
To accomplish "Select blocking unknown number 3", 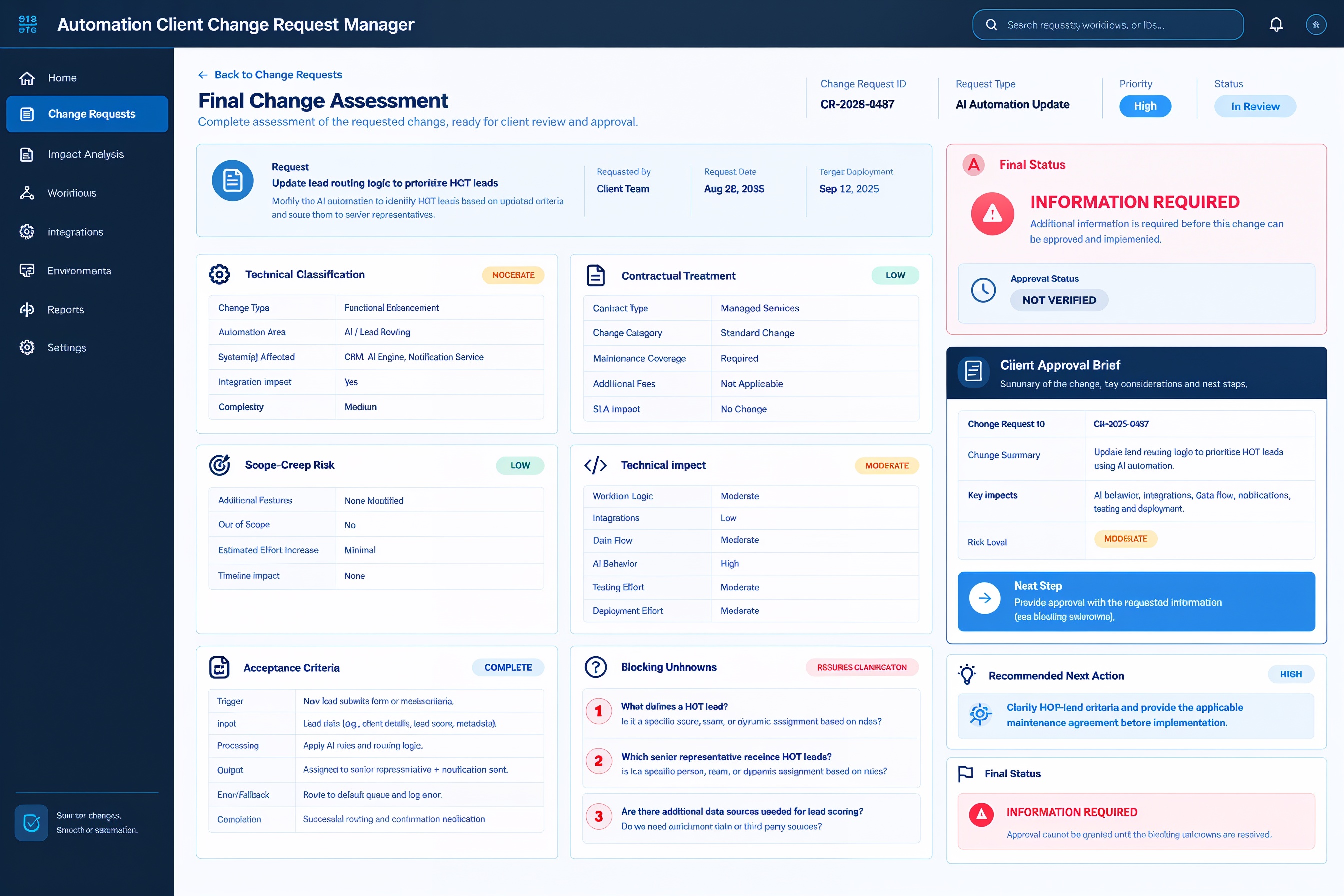I will coord(599,816).
